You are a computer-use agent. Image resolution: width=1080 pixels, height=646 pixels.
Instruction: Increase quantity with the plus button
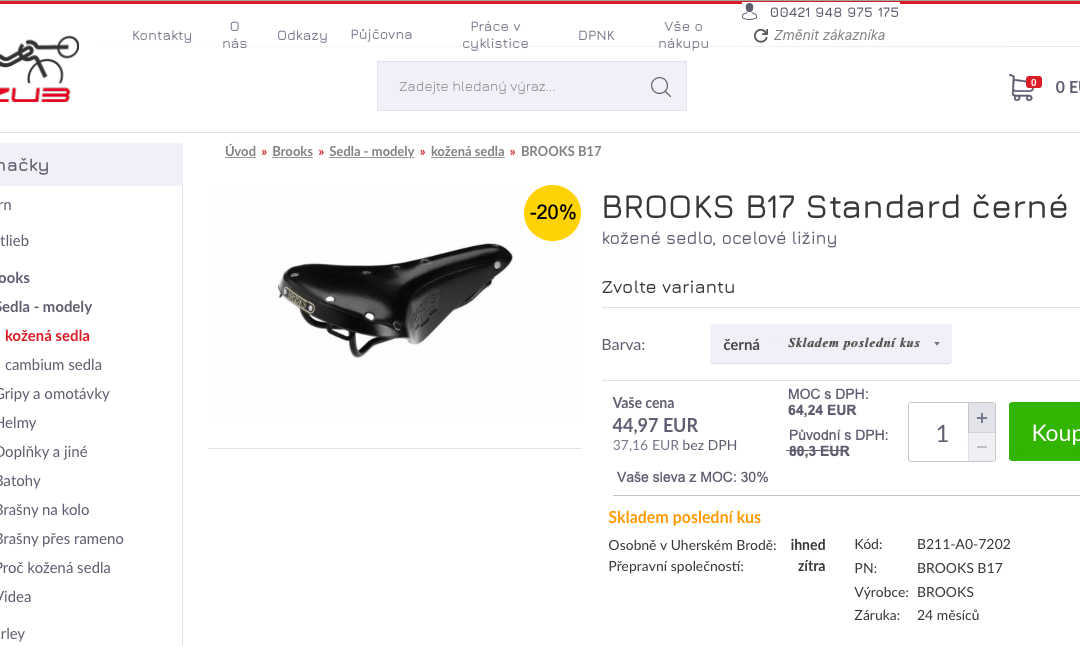point(982,418)
